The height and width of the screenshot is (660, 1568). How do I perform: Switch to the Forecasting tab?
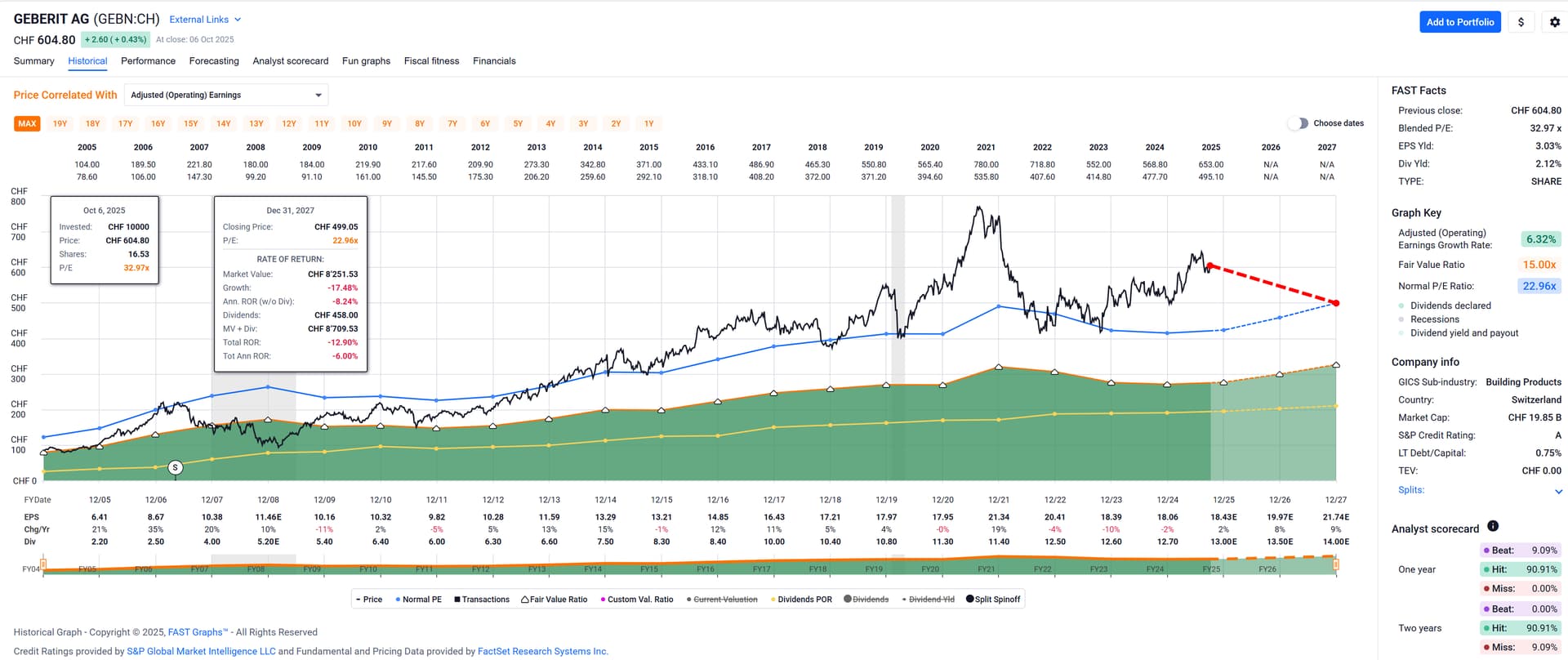tap(214, 61)
